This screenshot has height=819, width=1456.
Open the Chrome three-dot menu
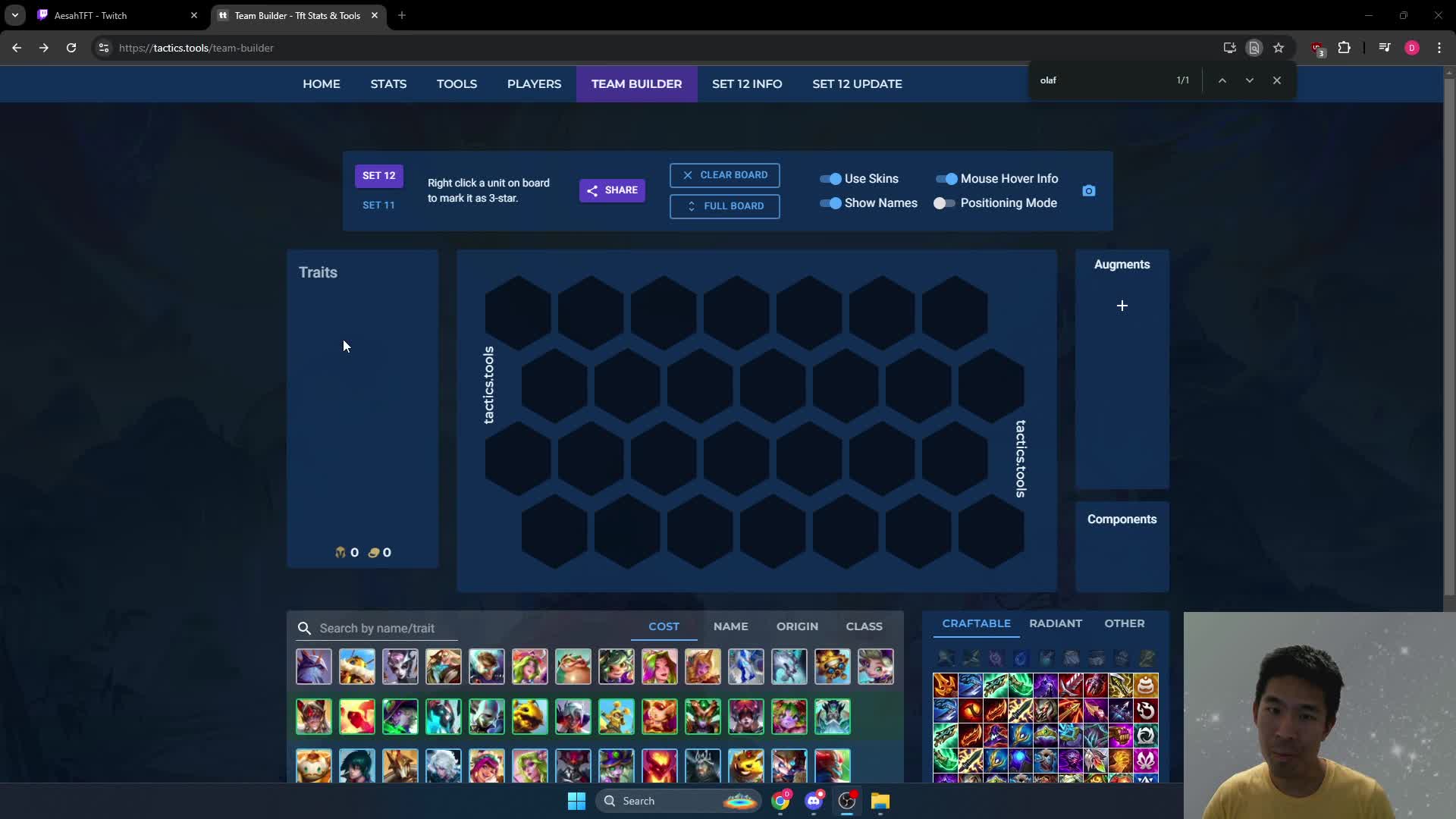(1439, 48)
